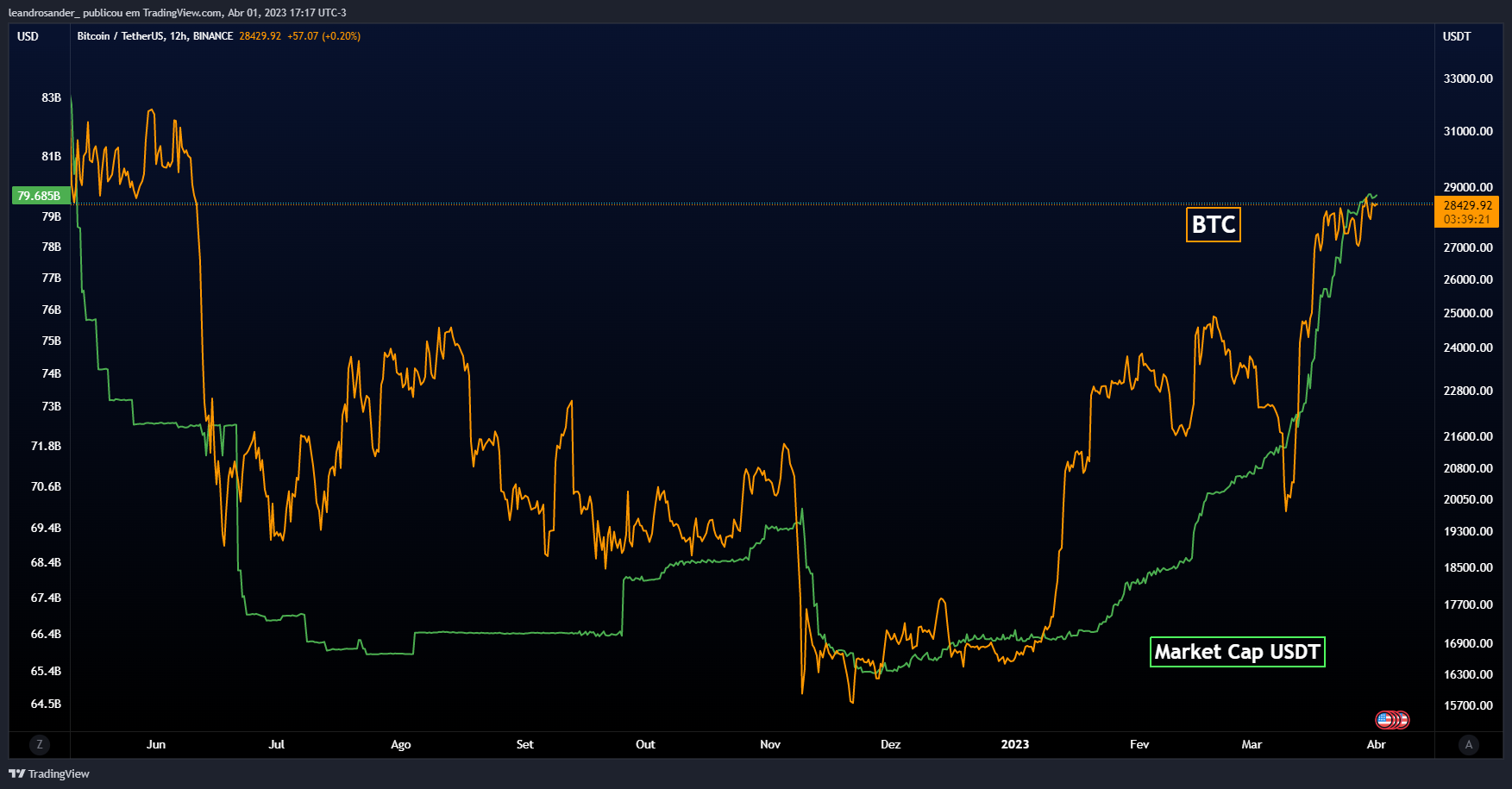Click the Set label on time axis
Screen dimensions: 1512x789
[525, 744]
